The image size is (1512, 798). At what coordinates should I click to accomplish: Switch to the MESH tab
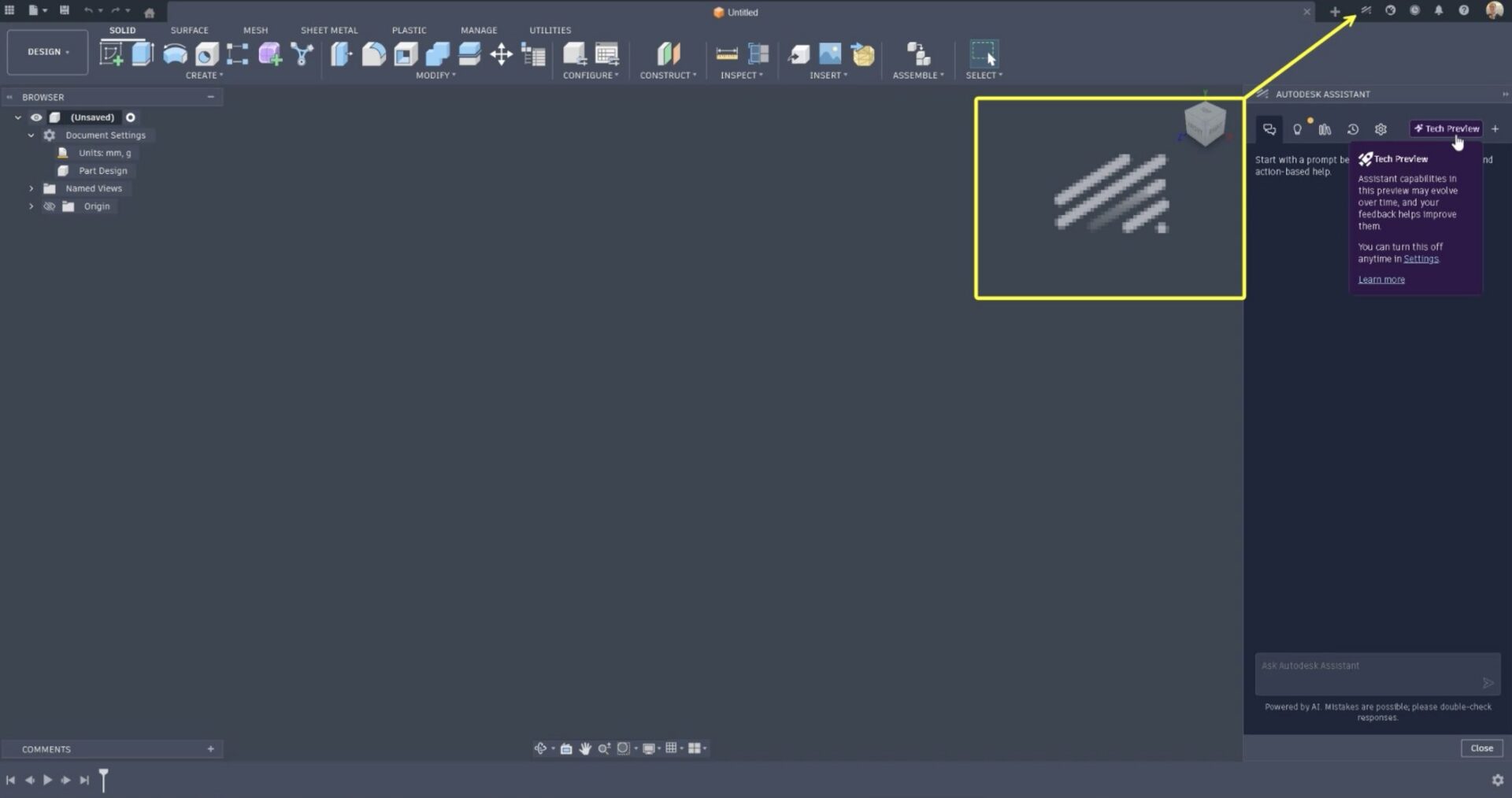tap(255, 30)
